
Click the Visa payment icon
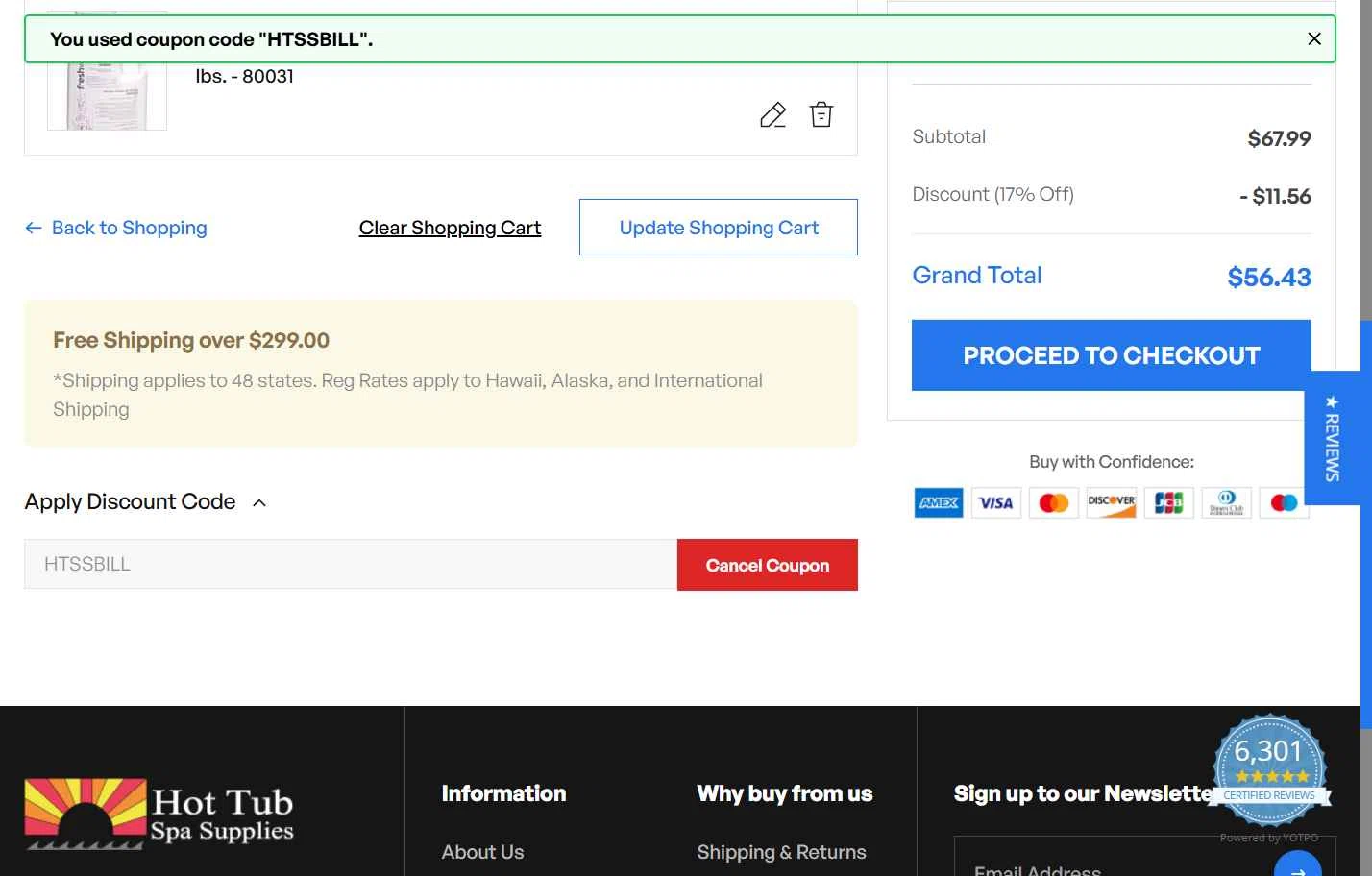click(x=996, y=502)
